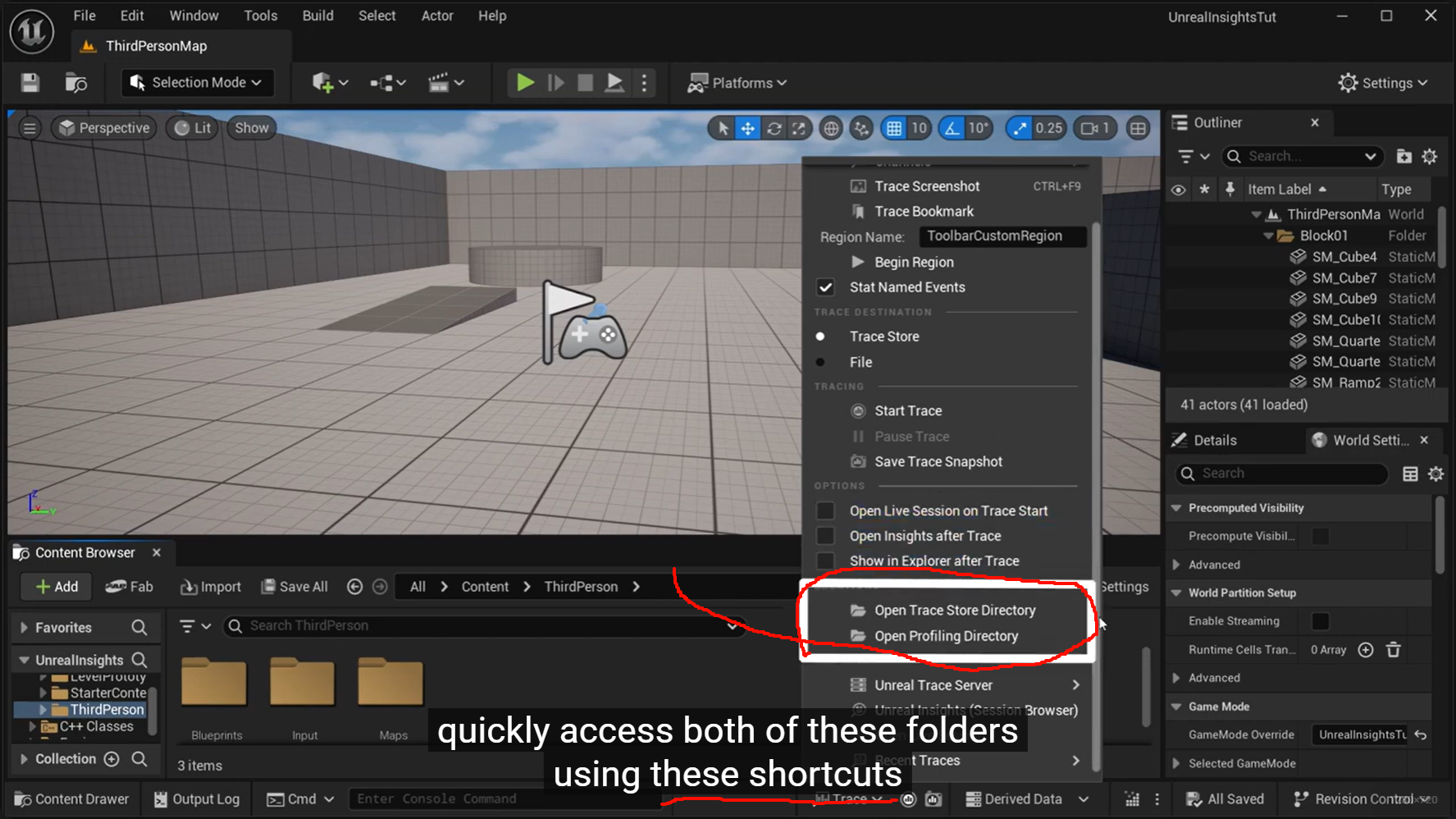Toggle grid snapping icon

click(894, 128)
